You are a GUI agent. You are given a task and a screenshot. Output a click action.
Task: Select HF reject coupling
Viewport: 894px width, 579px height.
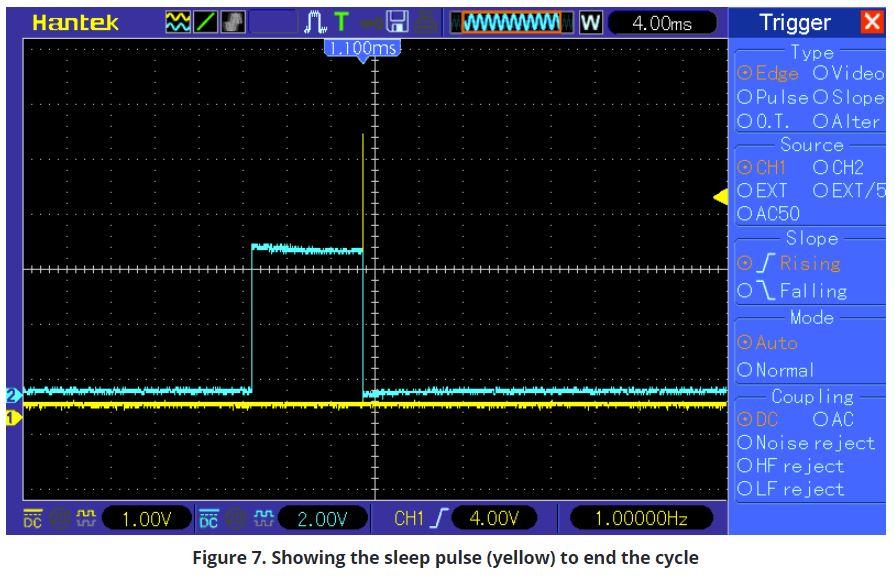pos(791,466)
